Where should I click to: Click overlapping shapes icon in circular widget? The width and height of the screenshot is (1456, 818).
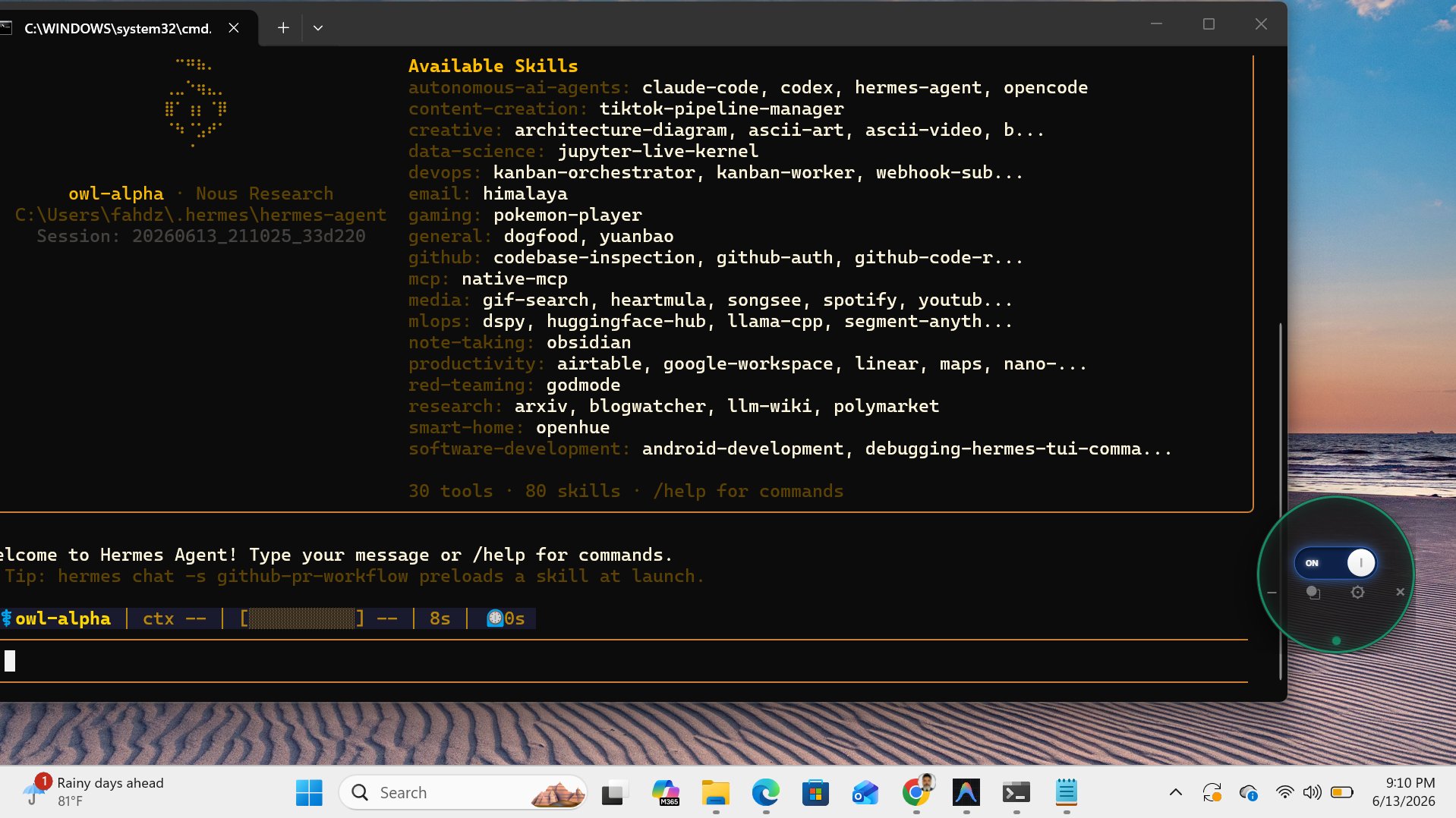coord(1313,592)
